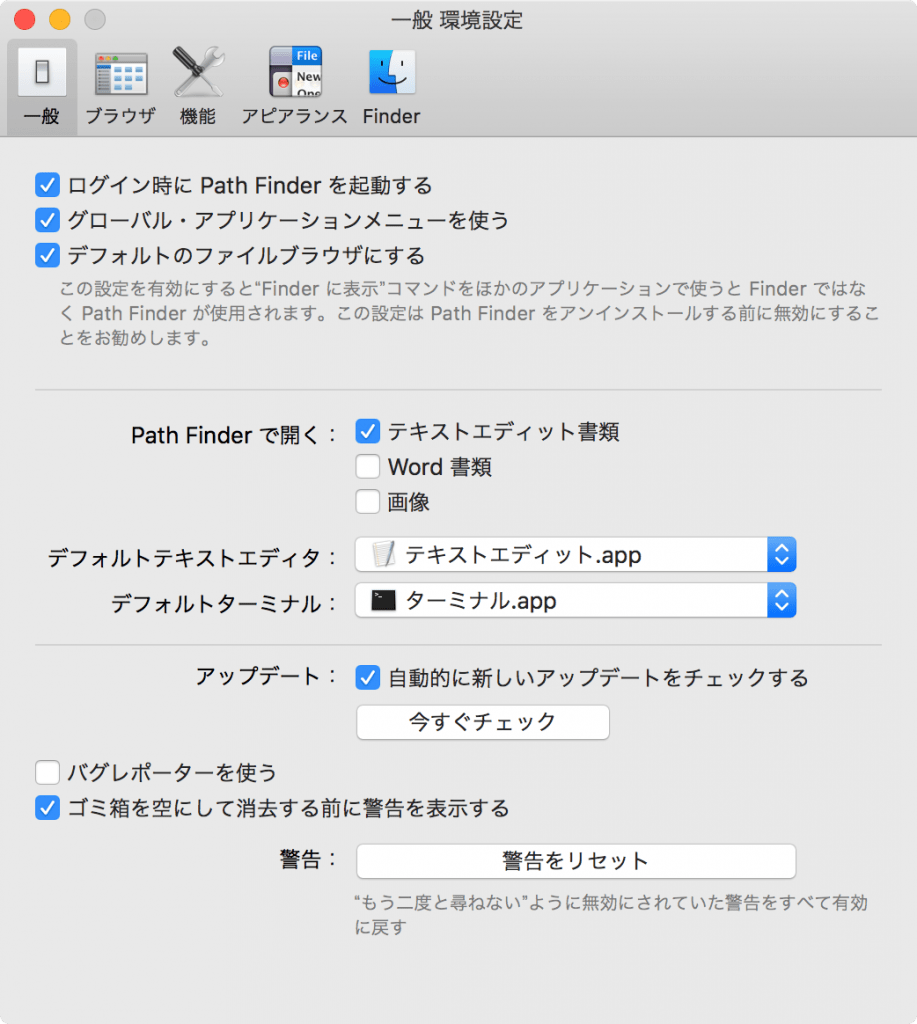Image resolution: width=917 pixels, height=1024 pixels.
Task: Click the デフォルトターミナル label
Action: (223, 603)
